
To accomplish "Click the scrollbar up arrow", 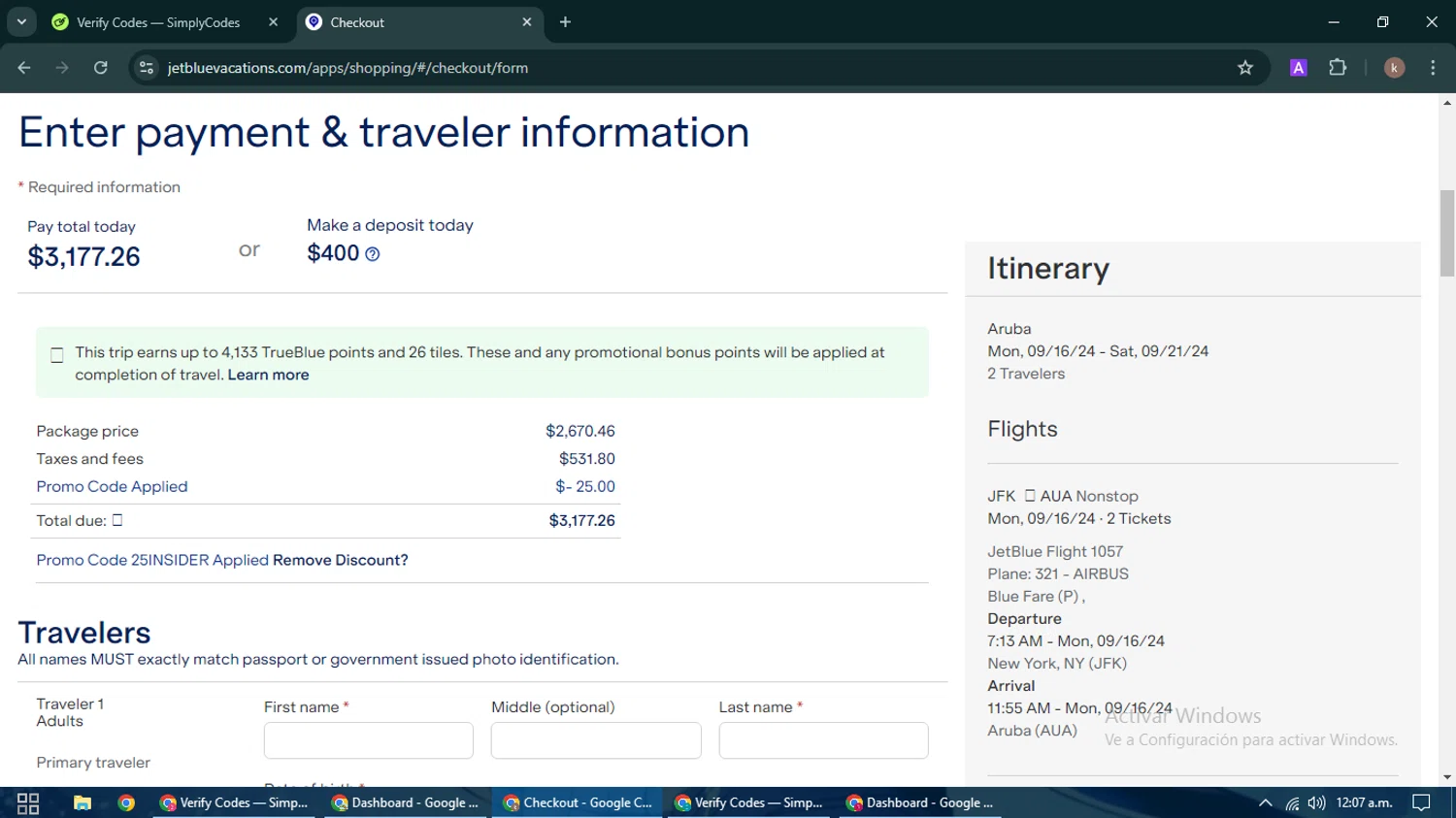I will coord(1447,102).
